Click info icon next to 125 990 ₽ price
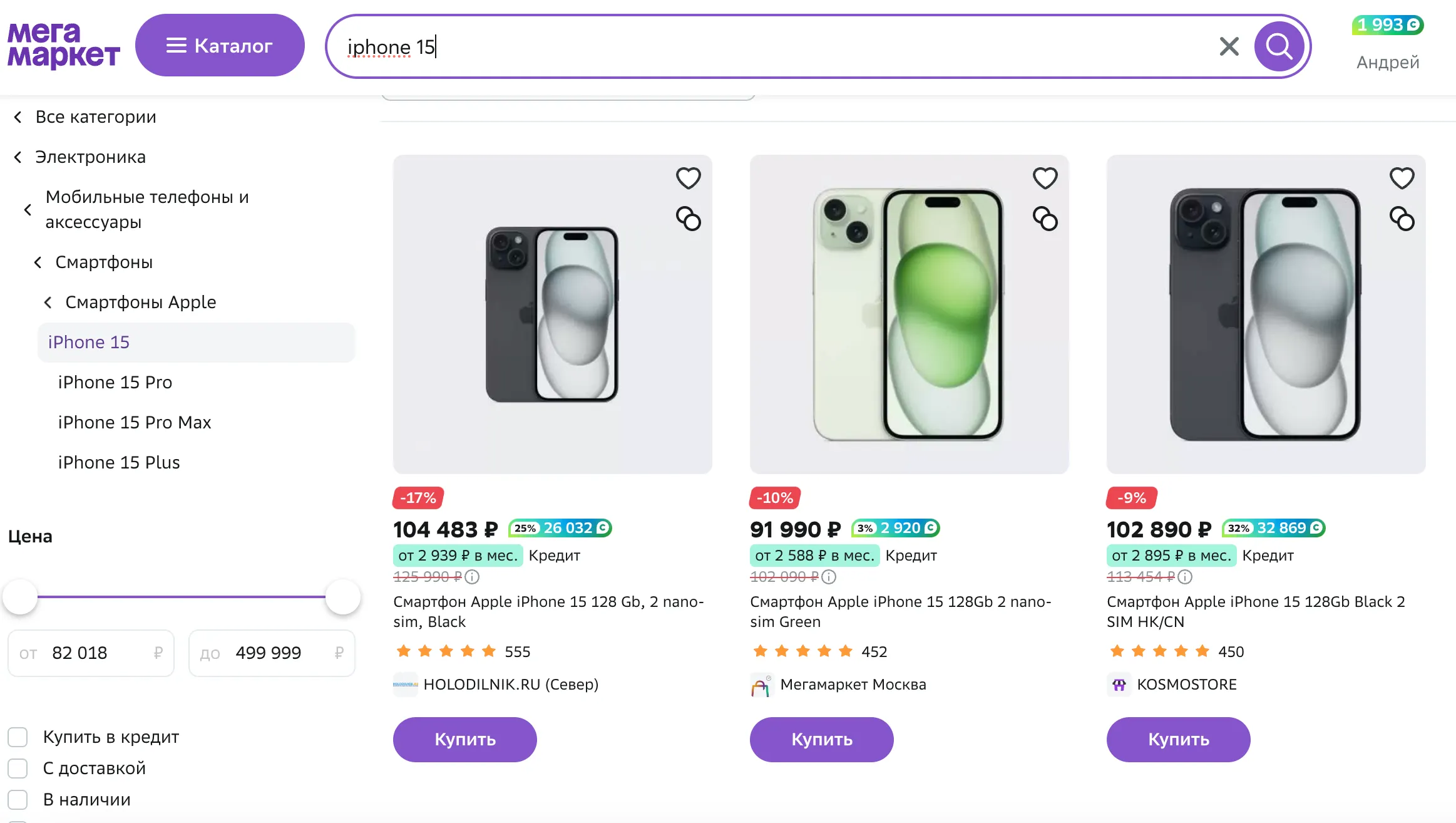Viewport: 1456px width, 823px height. coord(472,577)
